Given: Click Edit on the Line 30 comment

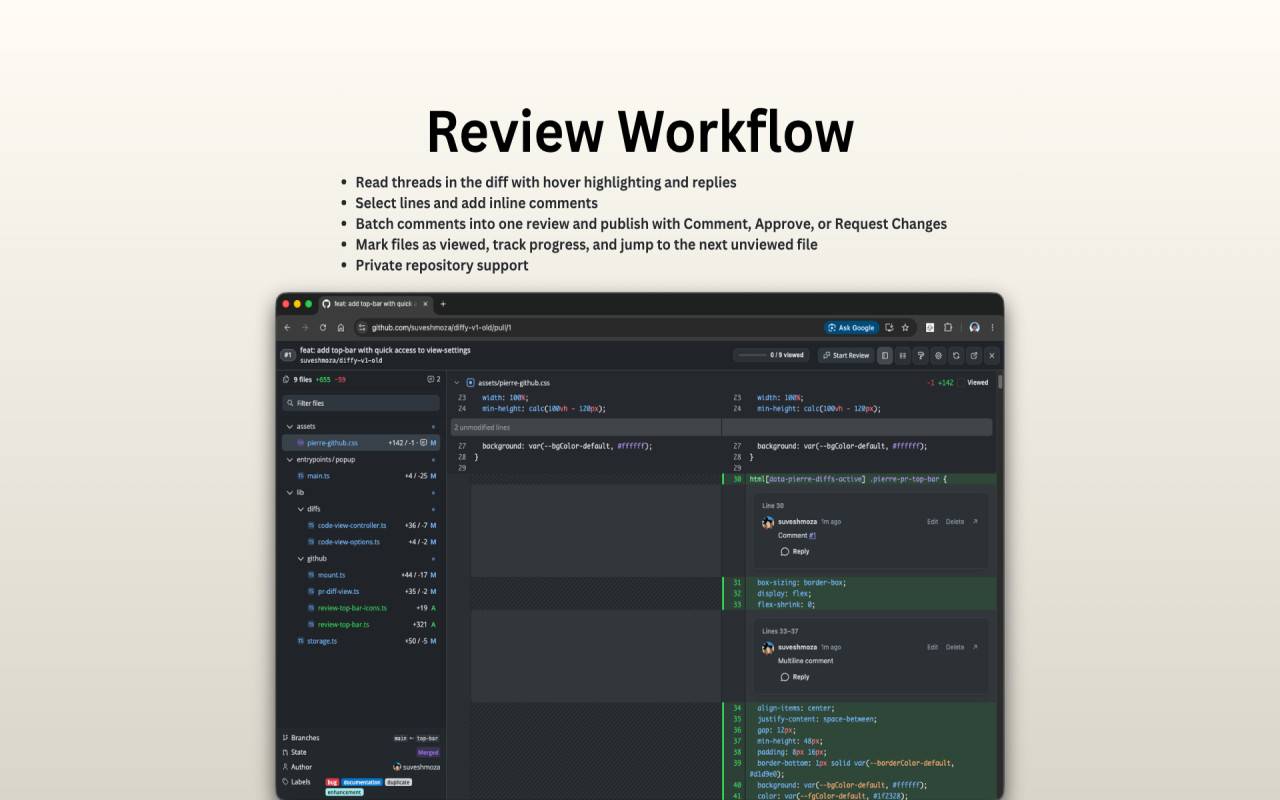Looking at the screenshot, I should (932, 521).
